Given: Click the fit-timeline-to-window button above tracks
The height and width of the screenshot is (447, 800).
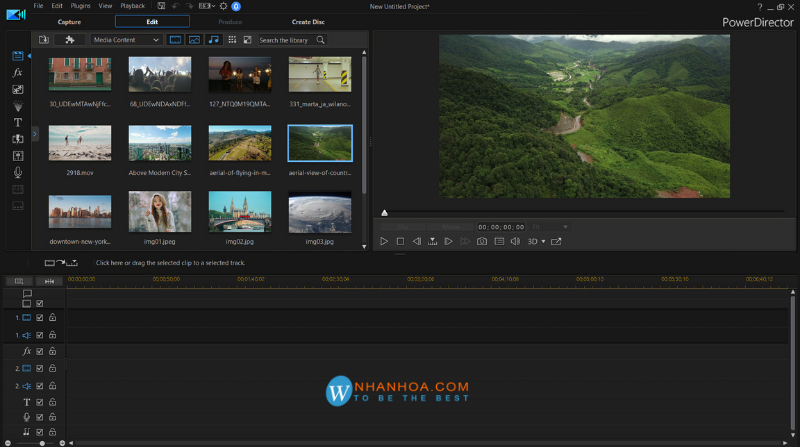Looking at the screenshot, I should (49, 281).
